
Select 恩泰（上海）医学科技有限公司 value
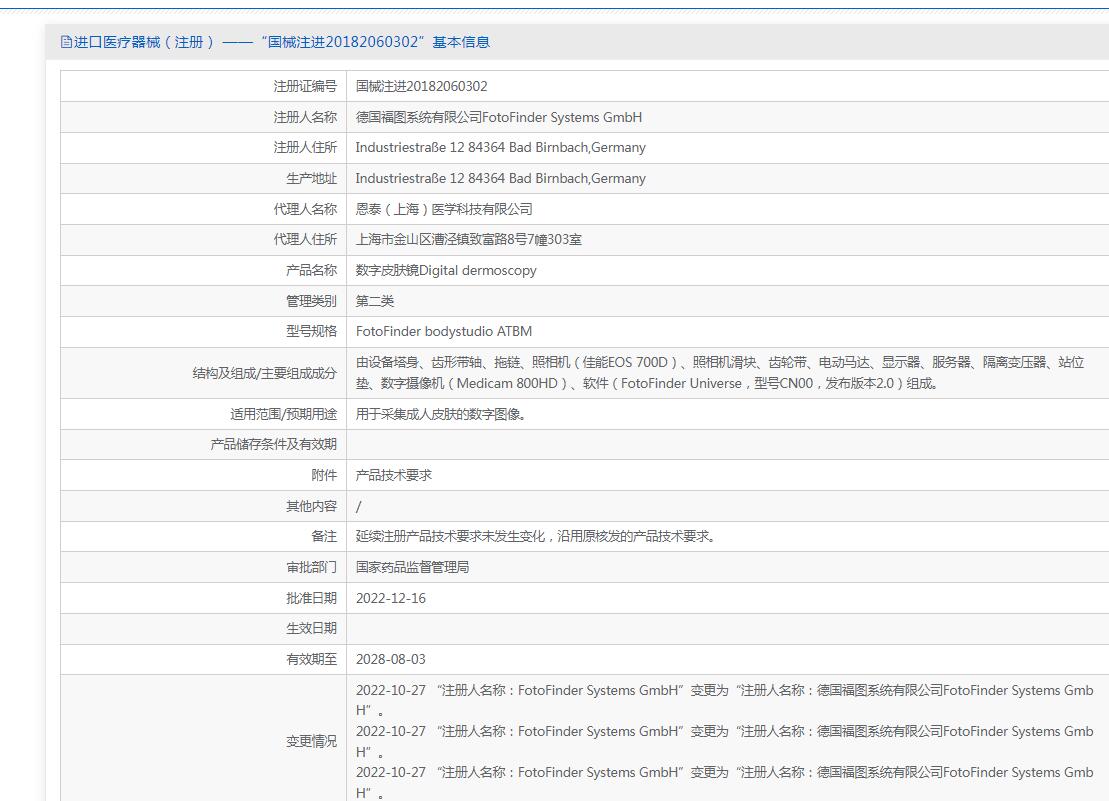pyautogui.click(x=444, y=209)
